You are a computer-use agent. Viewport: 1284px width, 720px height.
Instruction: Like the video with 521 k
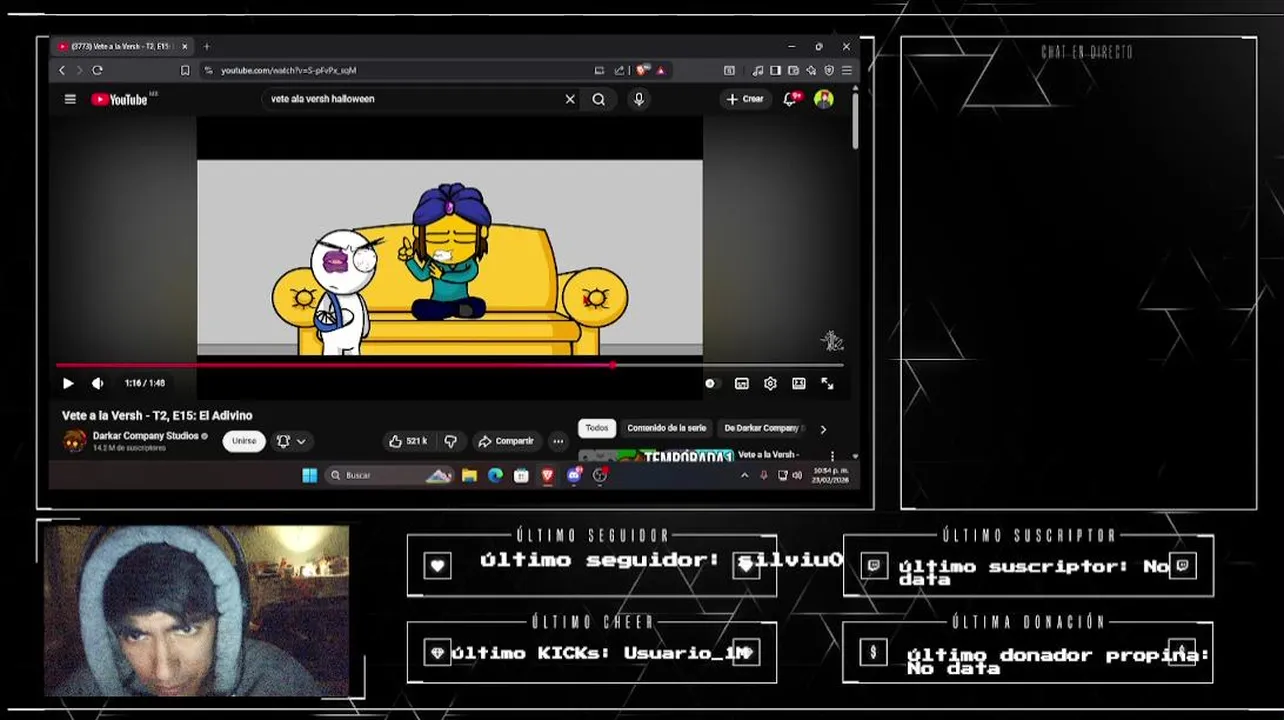408,441
